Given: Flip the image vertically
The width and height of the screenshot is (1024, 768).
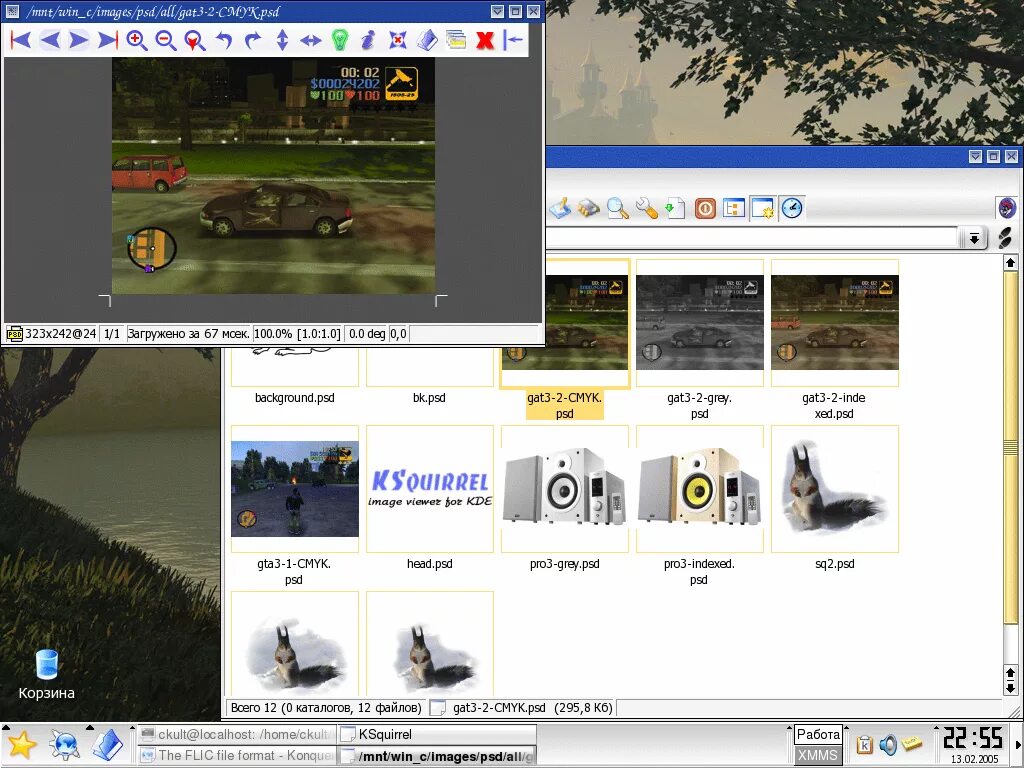Looking at the screenshot, I should [281, 40].
